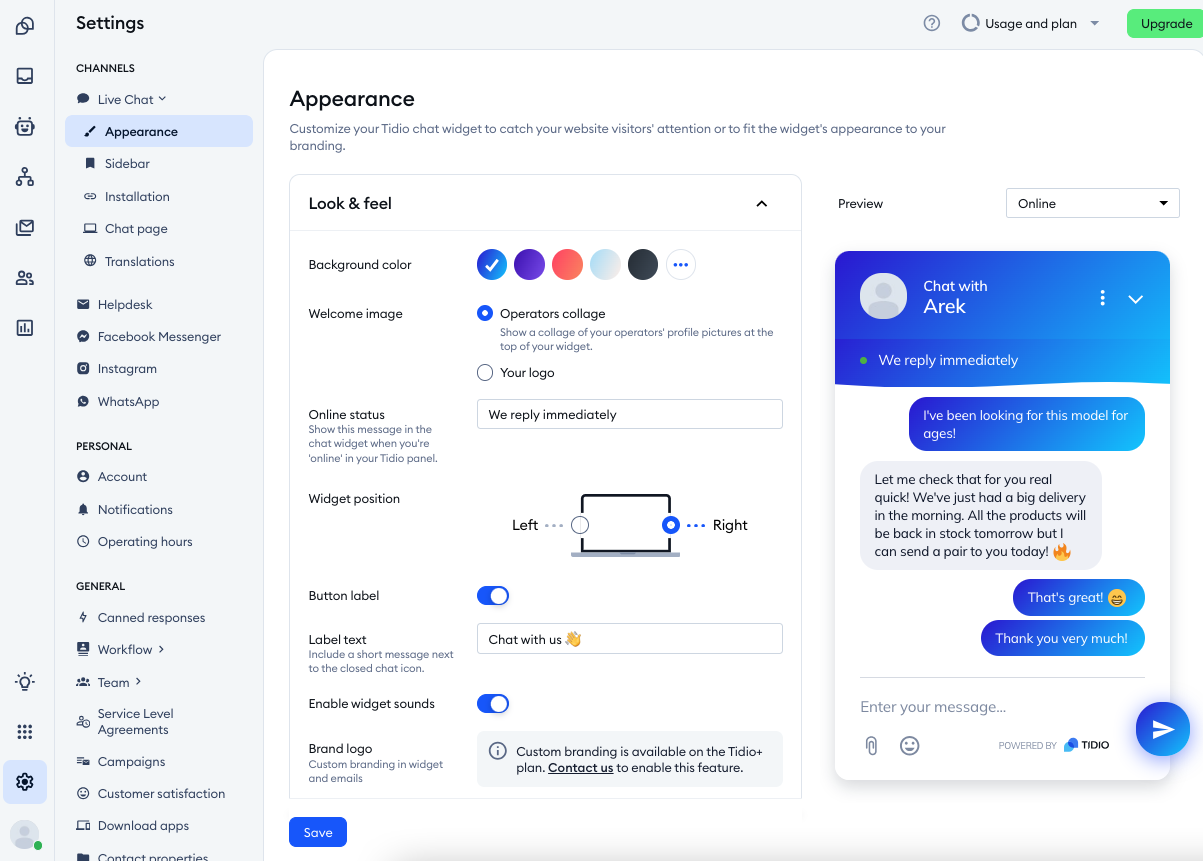
Task: Go to Canned responses settings
Action: point(151,618)
